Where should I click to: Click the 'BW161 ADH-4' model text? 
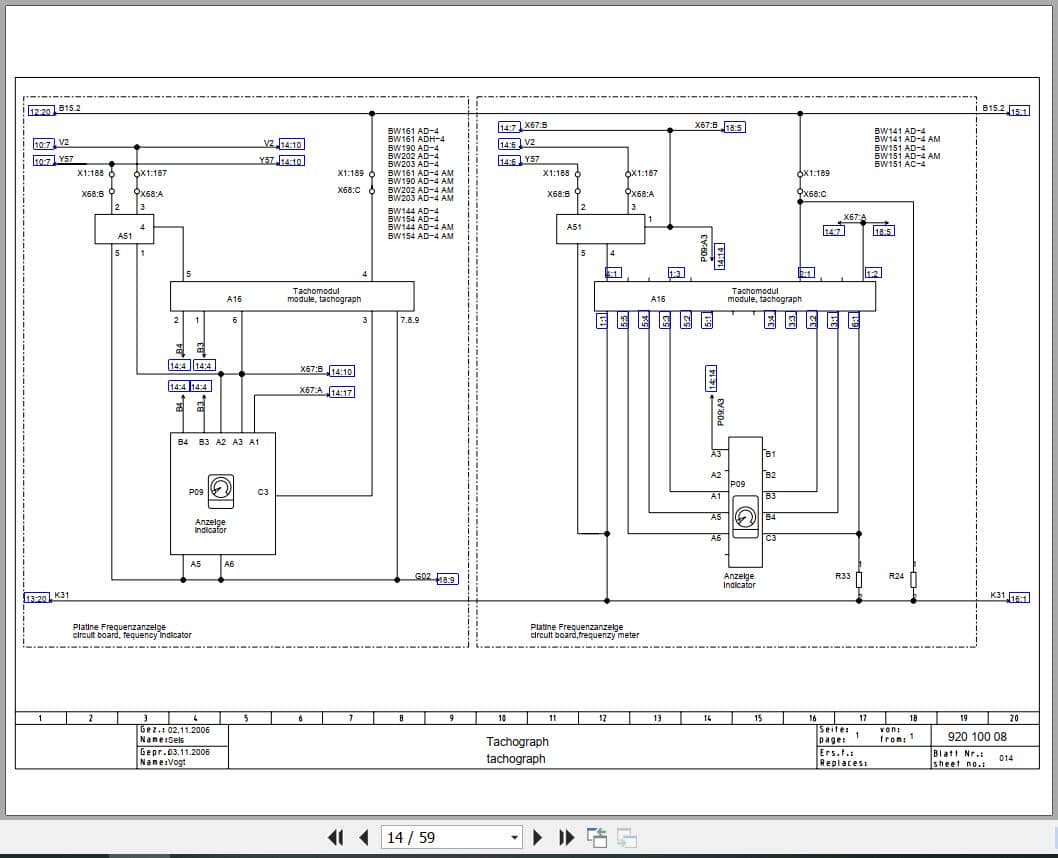coord(416,140)
